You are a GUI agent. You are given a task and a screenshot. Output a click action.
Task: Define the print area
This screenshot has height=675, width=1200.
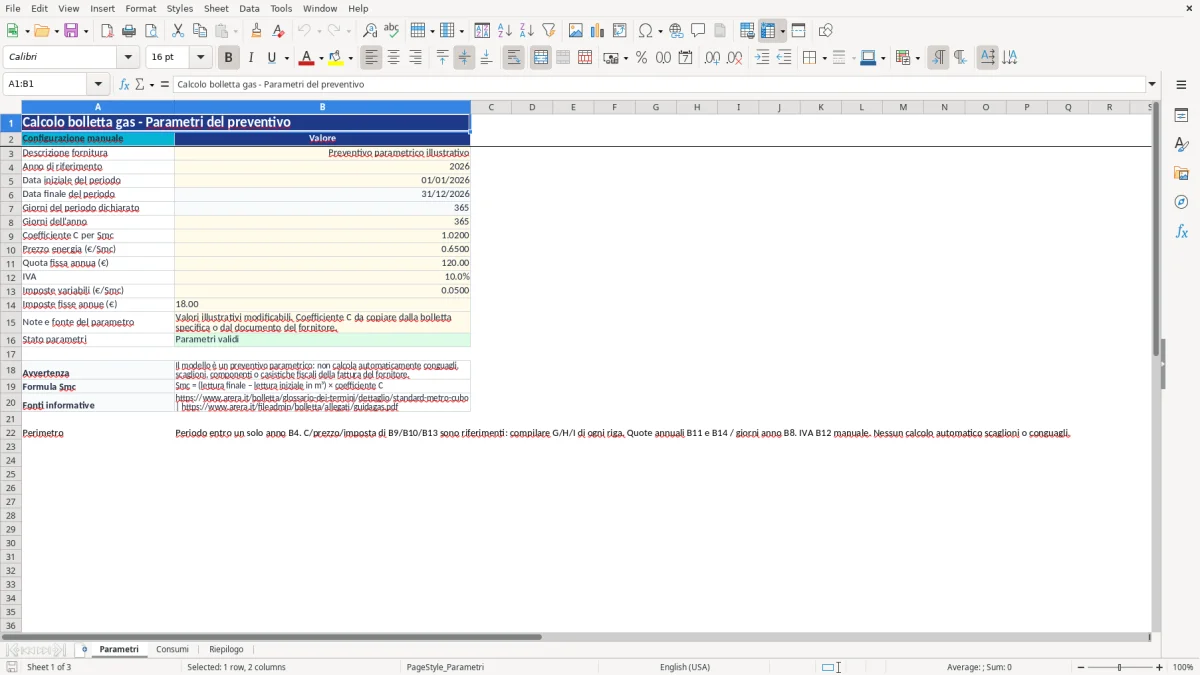[747, 31]
